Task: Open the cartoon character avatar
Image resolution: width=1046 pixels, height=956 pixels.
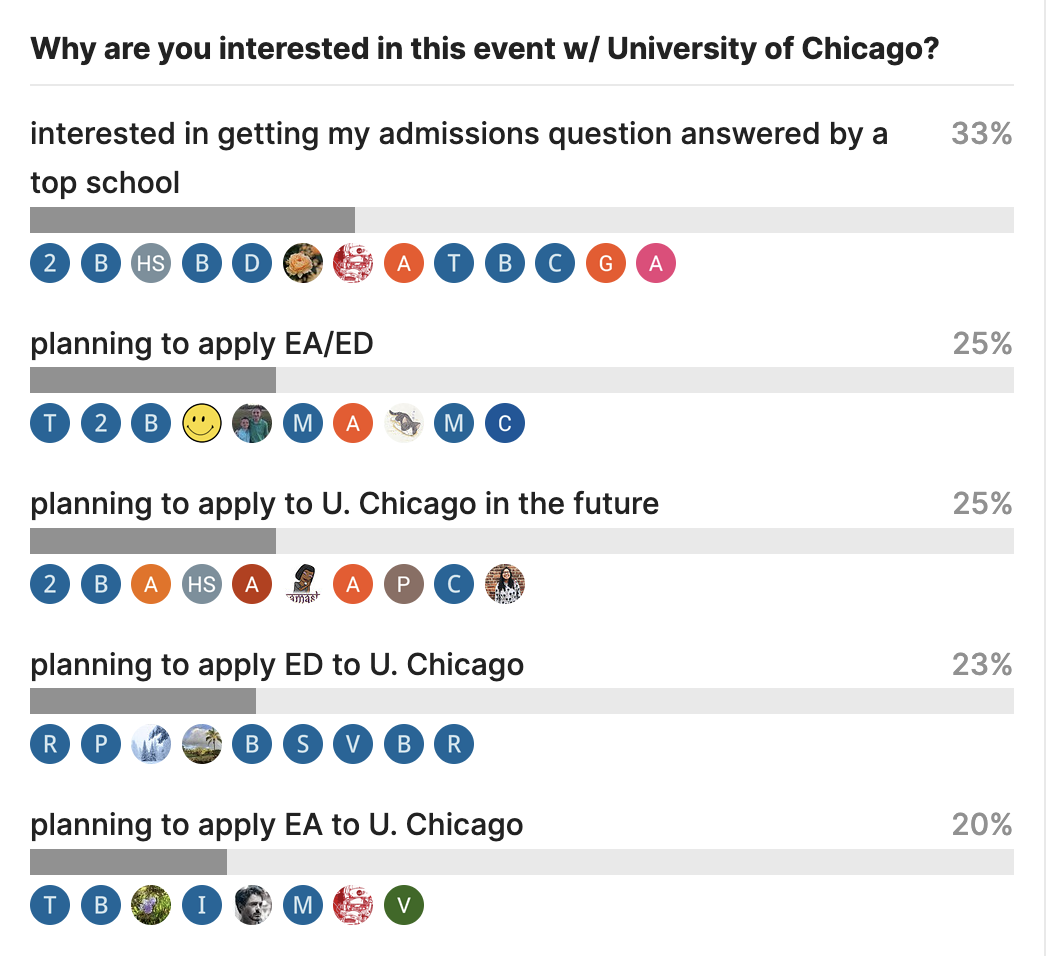Action: coord(302,584)
